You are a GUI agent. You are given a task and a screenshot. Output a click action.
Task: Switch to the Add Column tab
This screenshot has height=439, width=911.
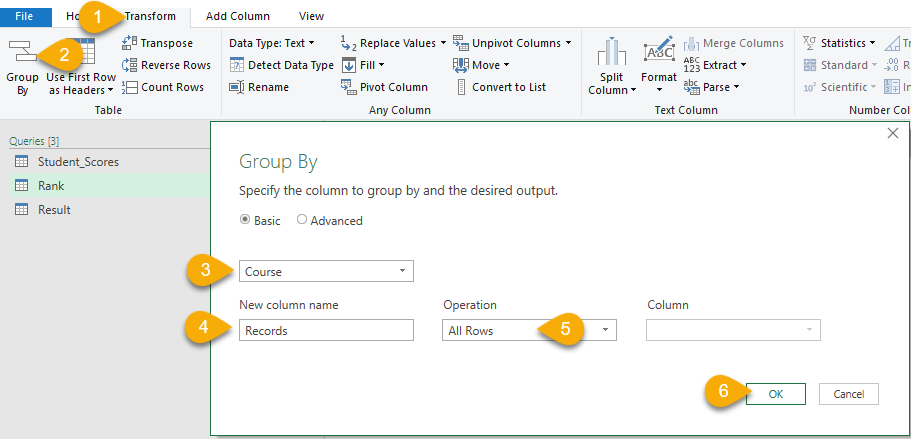pos(237,16)
